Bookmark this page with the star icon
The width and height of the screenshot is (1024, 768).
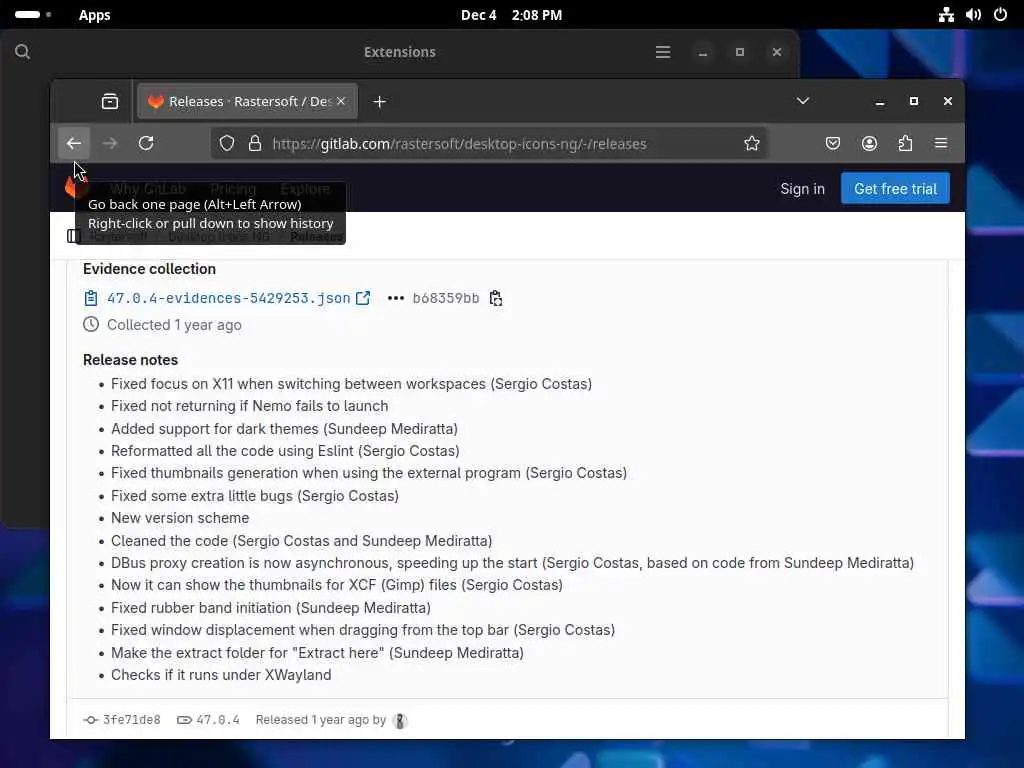[752, 144]
